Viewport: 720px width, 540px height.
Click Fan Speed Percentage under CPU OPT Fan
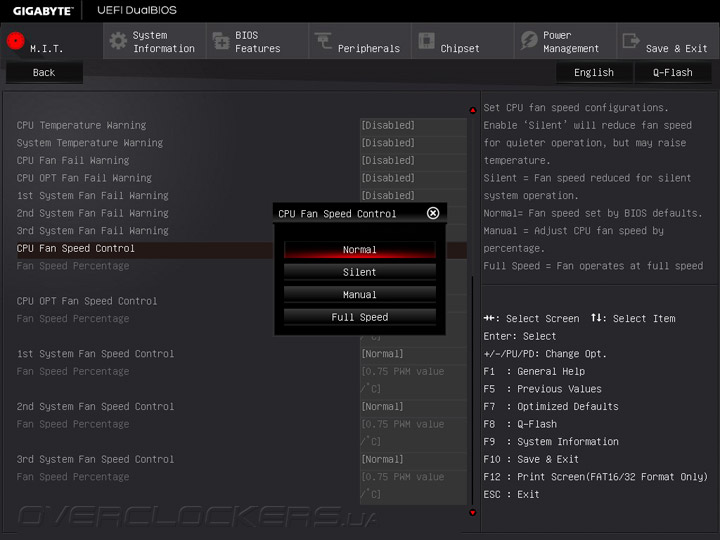point(73,319)
